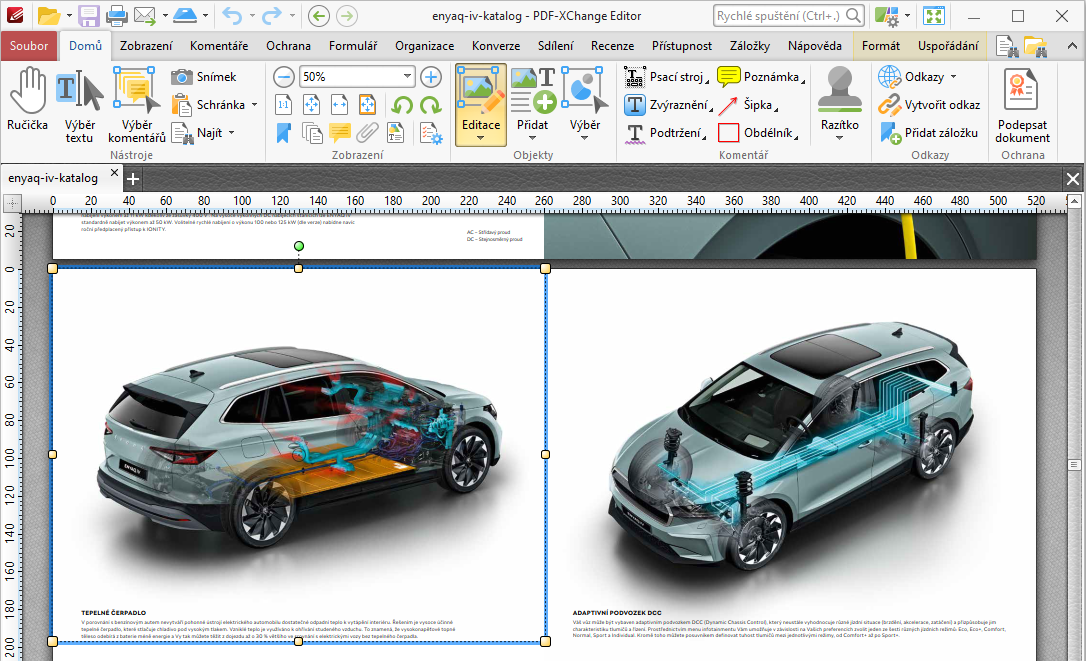
Task: Click the undo arrow in quick toolbar
Action: coord(232,15)
